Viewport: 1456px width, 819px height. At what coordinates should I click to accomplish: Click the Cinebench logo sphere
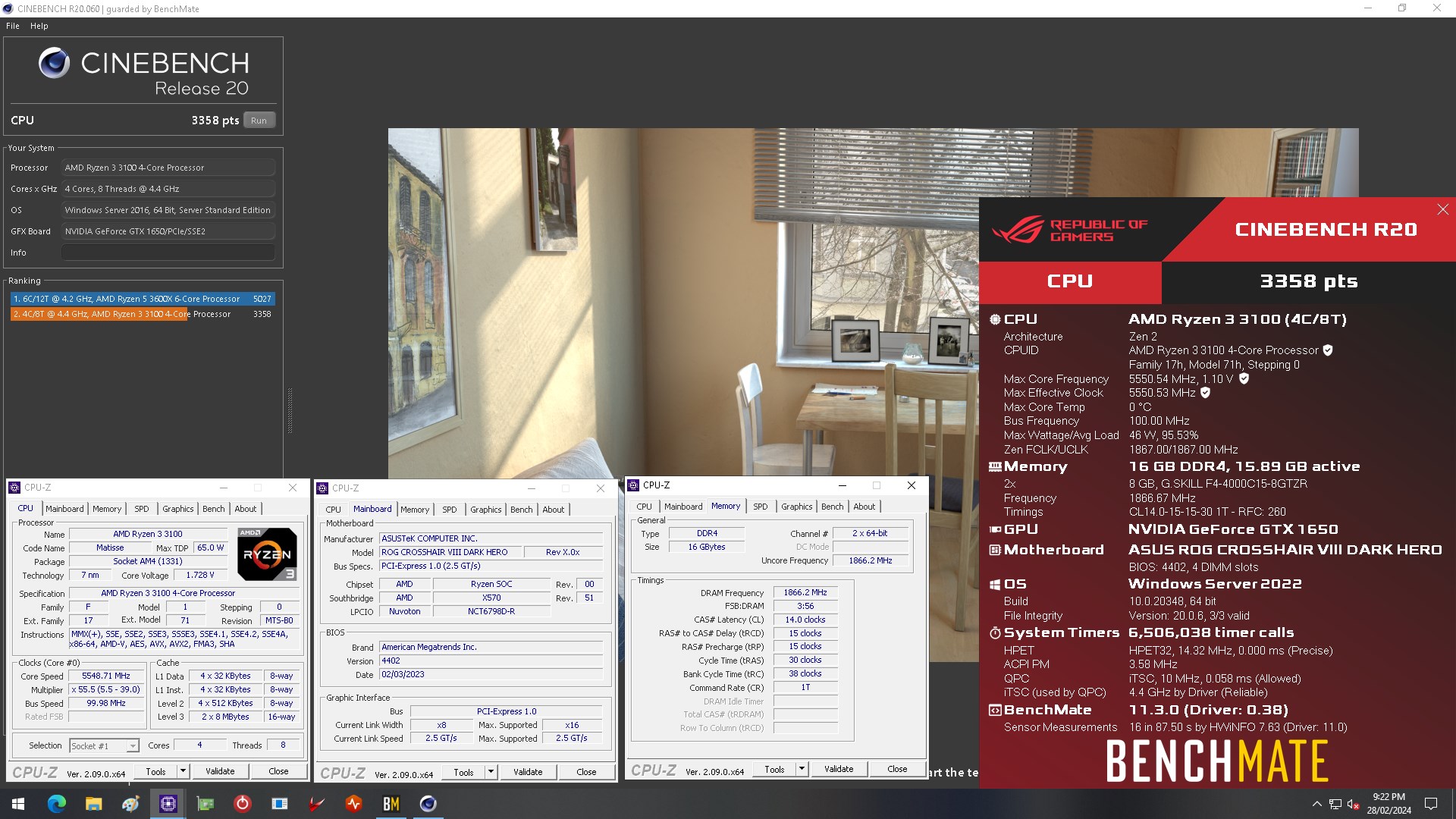coord(54,63)
